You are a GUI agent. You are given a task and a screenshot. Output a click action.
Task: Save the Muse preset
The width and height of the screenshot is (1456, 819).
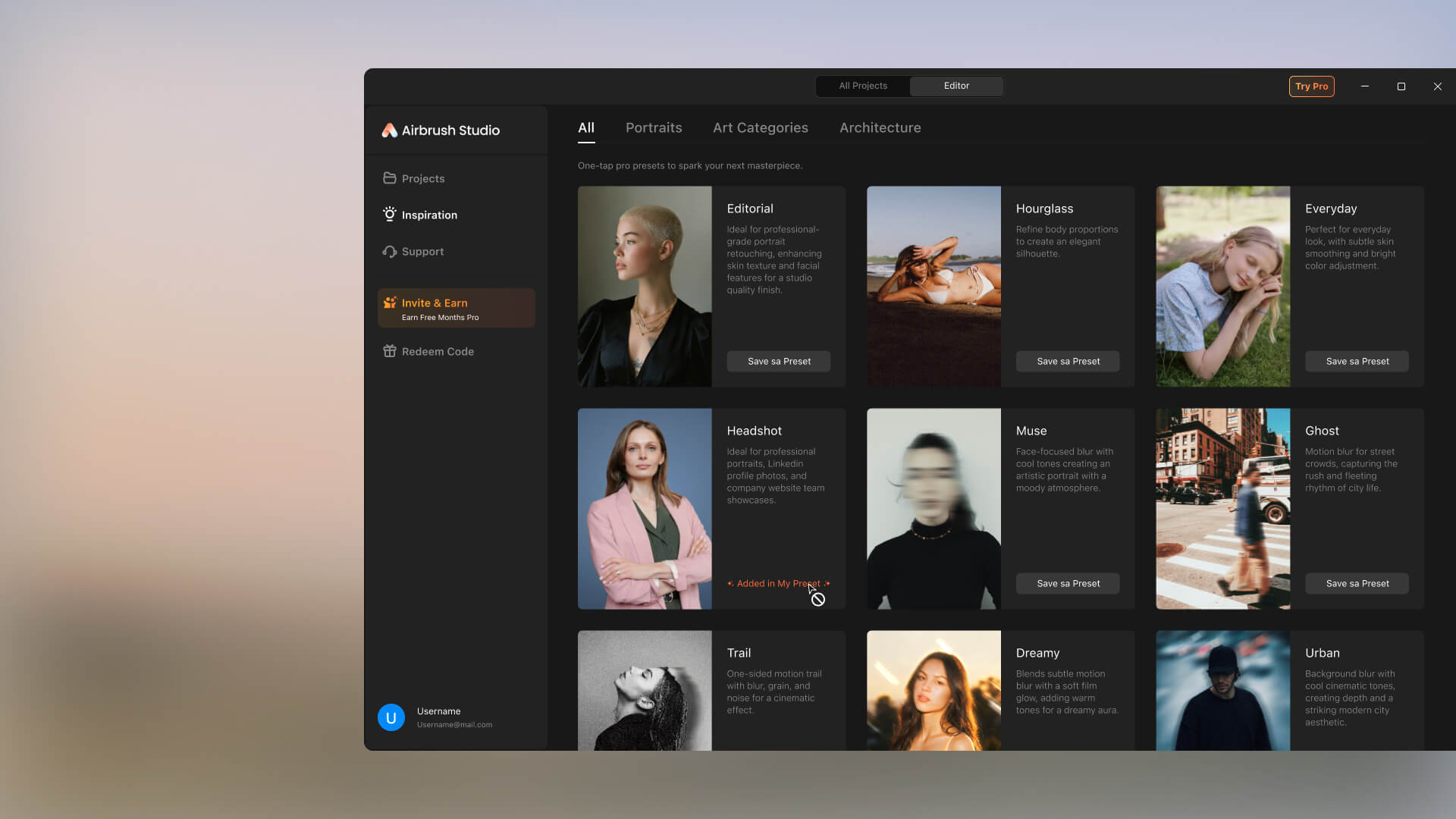[x=1068, y=583]
